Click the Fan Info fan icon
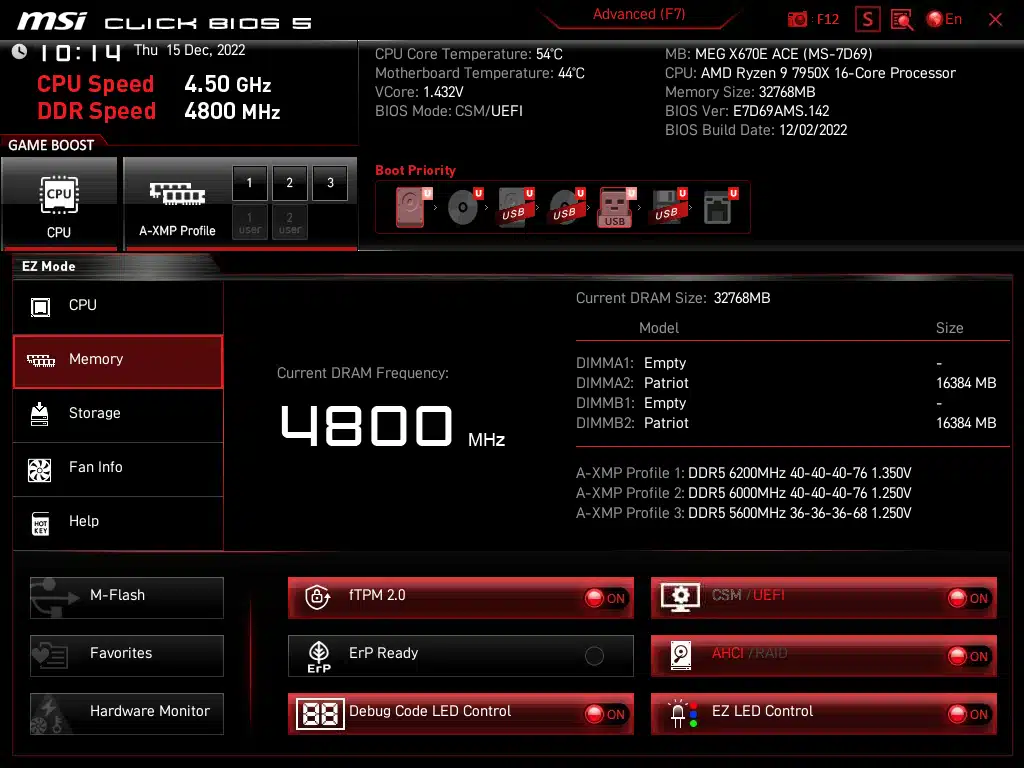The height and width of the screenshot is (768, 1024). 40,470
